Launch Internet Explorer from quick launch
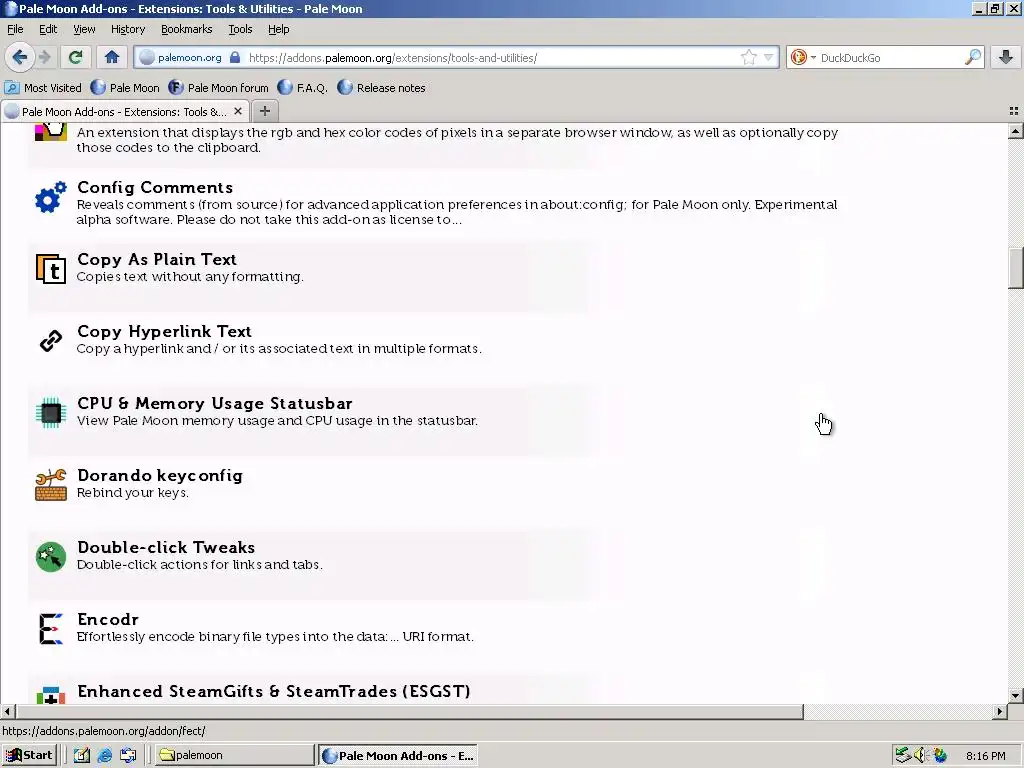The image size is (1024, 768). [104, 756]
